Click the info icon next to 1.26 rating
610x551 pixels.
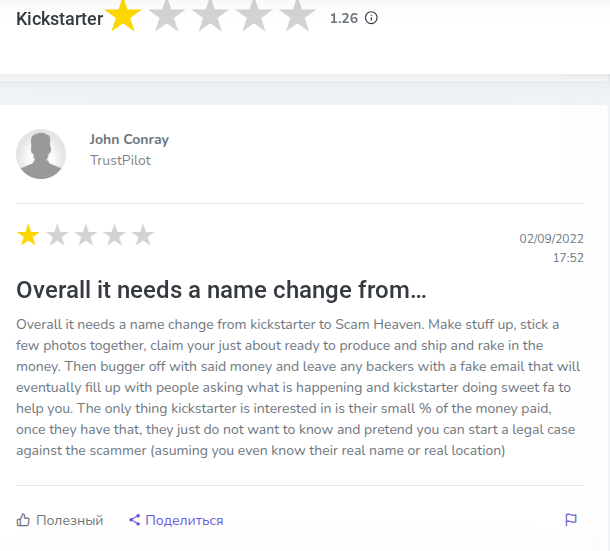pos(371,17)
